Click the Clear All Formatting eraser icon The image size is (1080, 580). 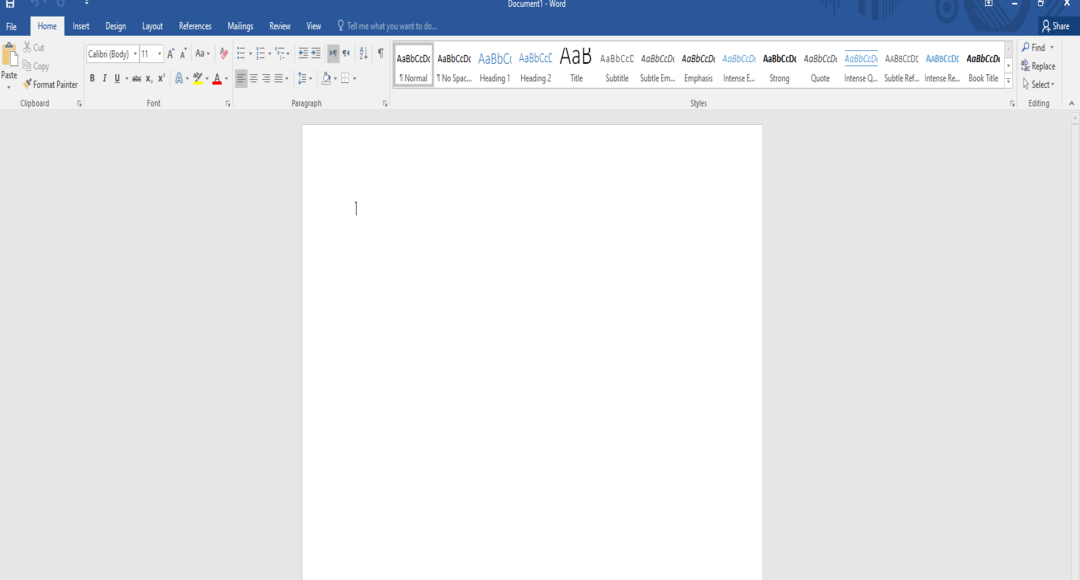[223, 54]
